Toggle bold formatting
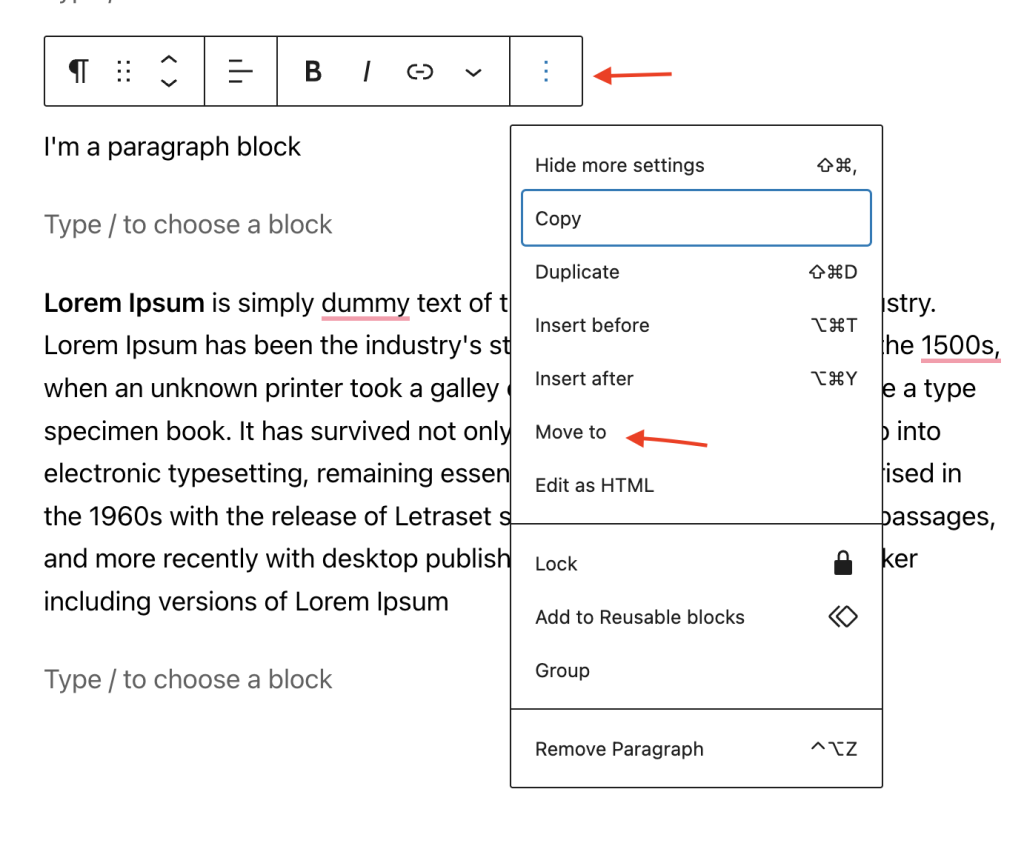This screenshot has width=1024, height=852. coord(312,71)
